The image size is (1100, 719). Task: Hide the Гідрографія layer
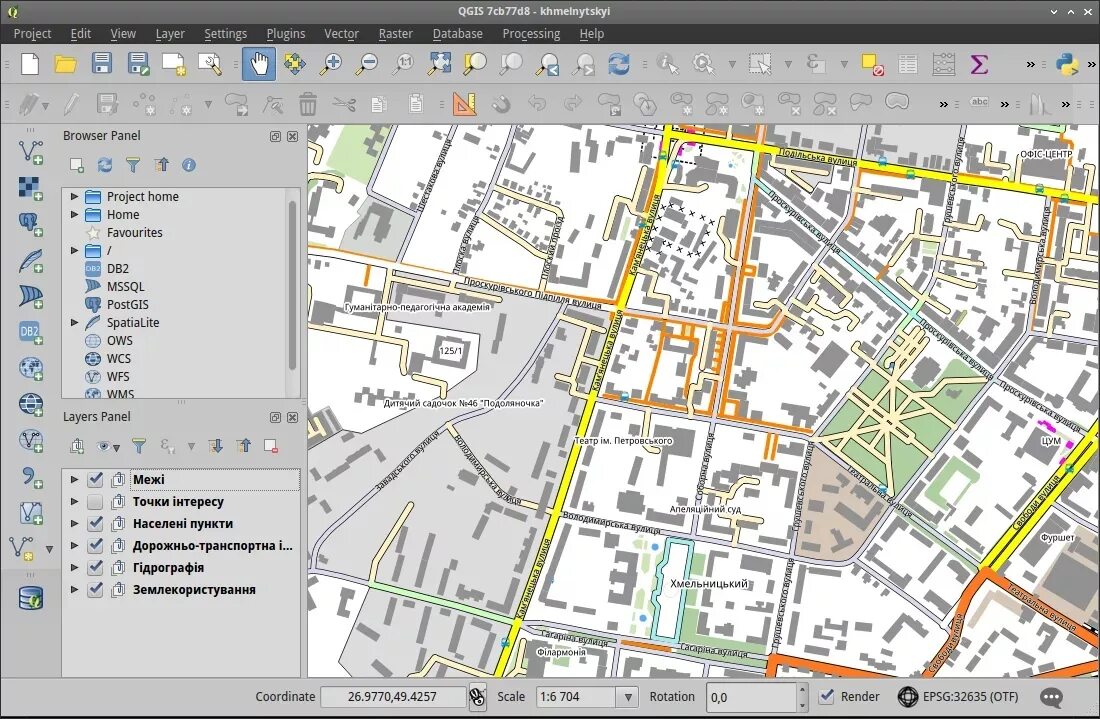pyautogui.click(x=95, y=568)
